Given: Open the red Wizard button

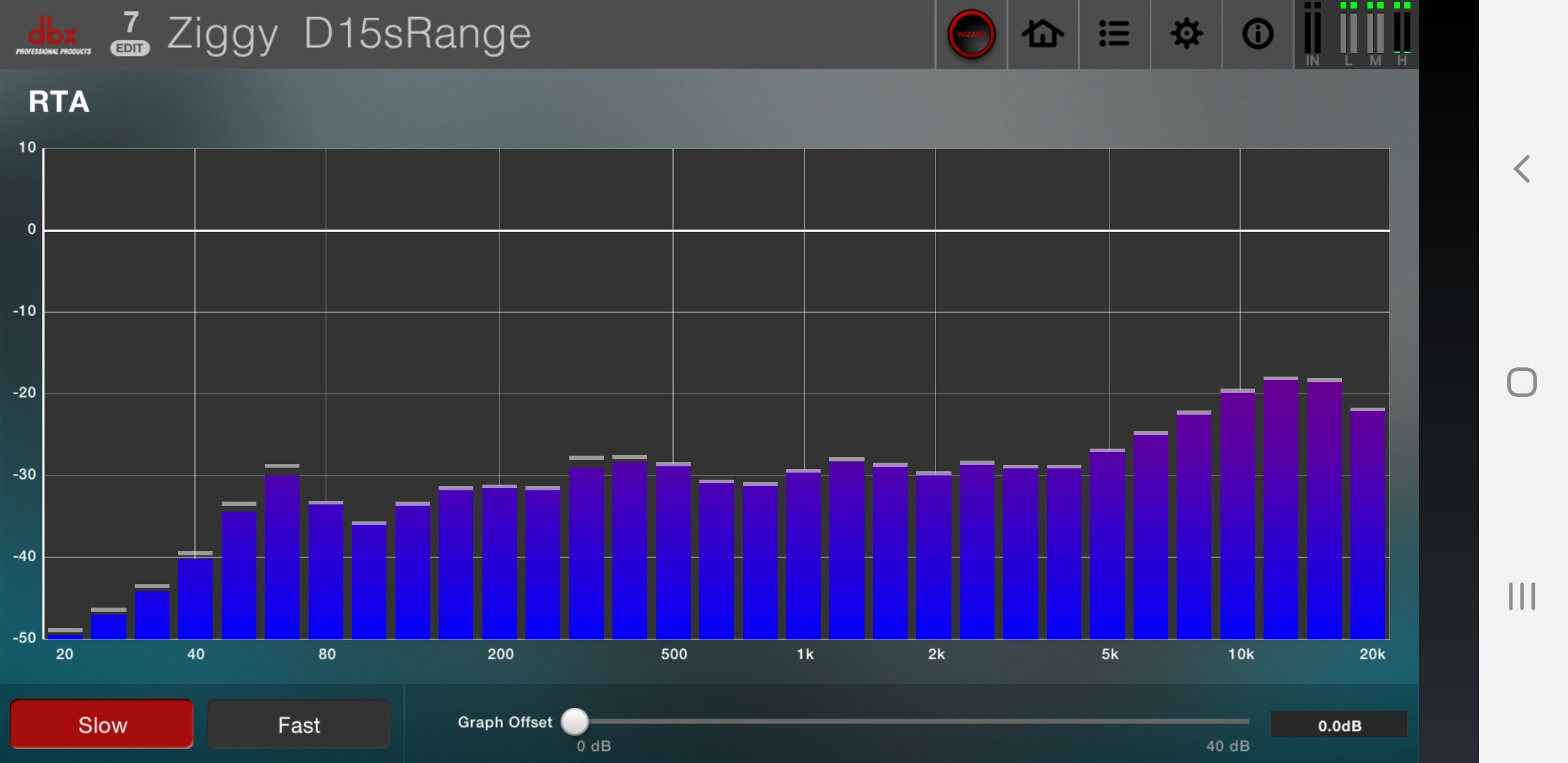Looking at the screenshot, I should click(x=971, y=34).
